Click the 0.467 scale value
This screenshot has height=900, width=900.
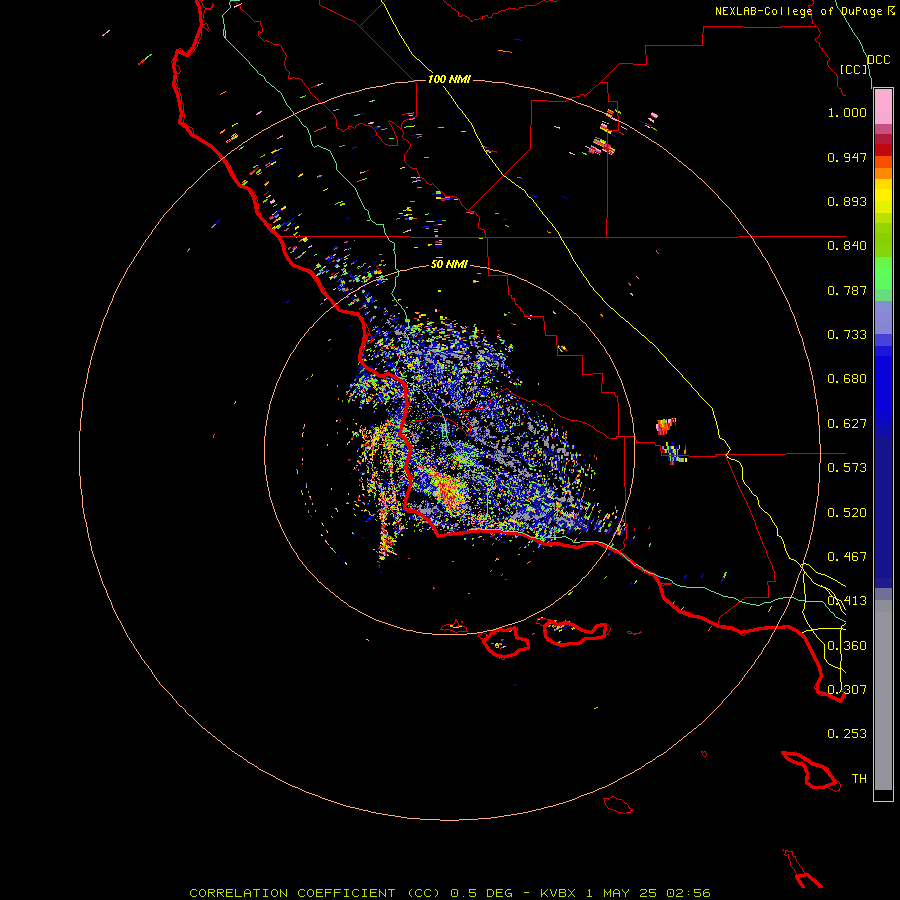pos(847,557)
